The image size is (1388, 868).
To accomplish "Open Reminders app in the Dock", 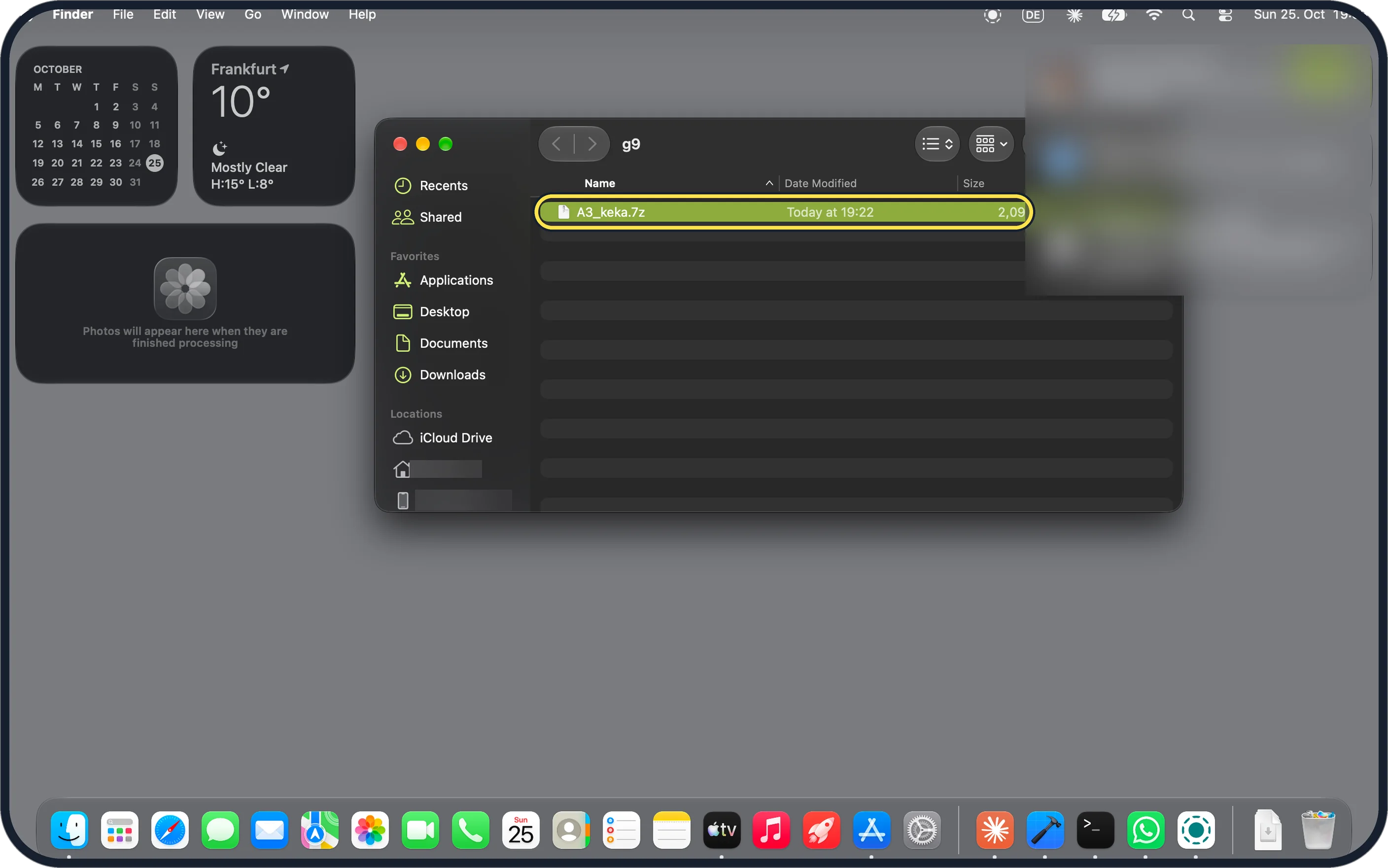I will (622, 830).
